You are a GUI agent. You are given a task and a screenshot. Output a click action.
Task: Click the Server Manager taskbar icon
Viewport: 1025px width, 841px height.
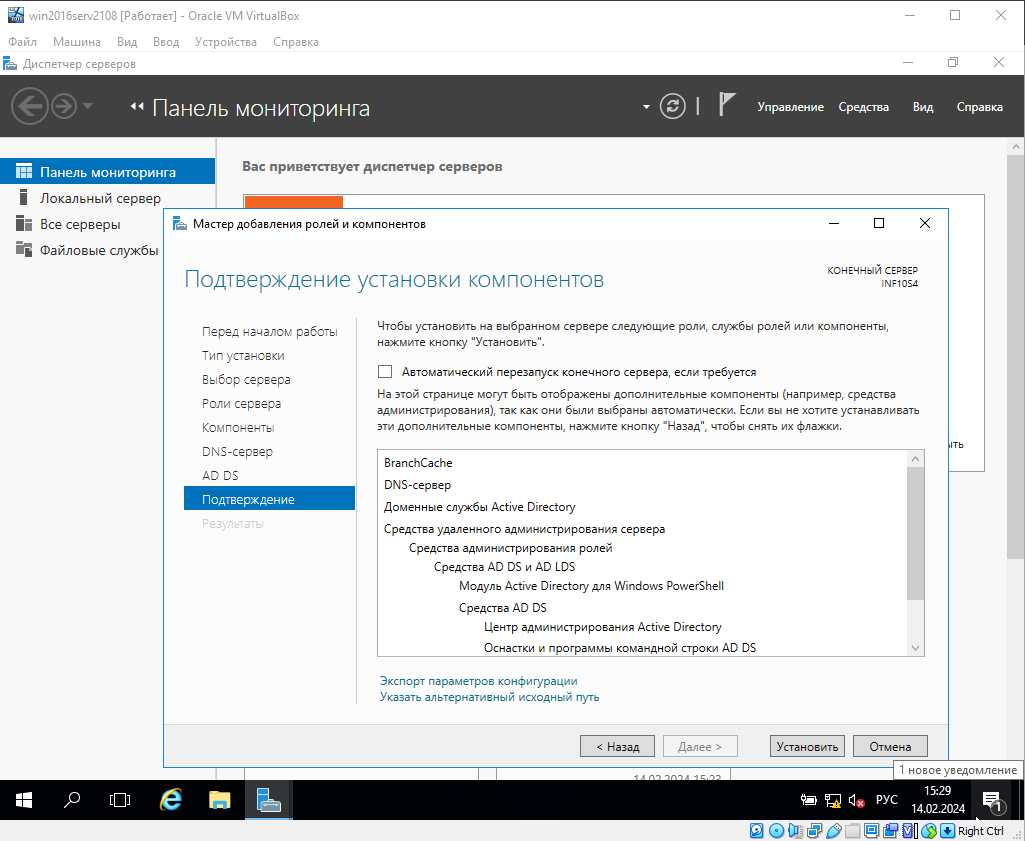pos(268,800)
